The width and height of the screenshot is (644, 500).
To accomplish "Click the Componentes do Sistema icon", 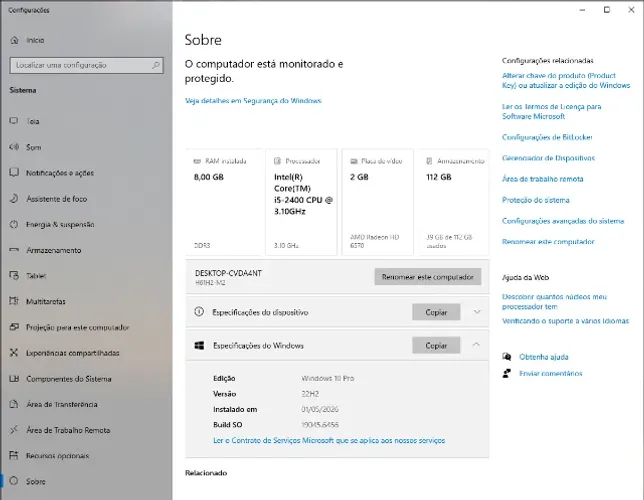I will [x=14, y=378].
